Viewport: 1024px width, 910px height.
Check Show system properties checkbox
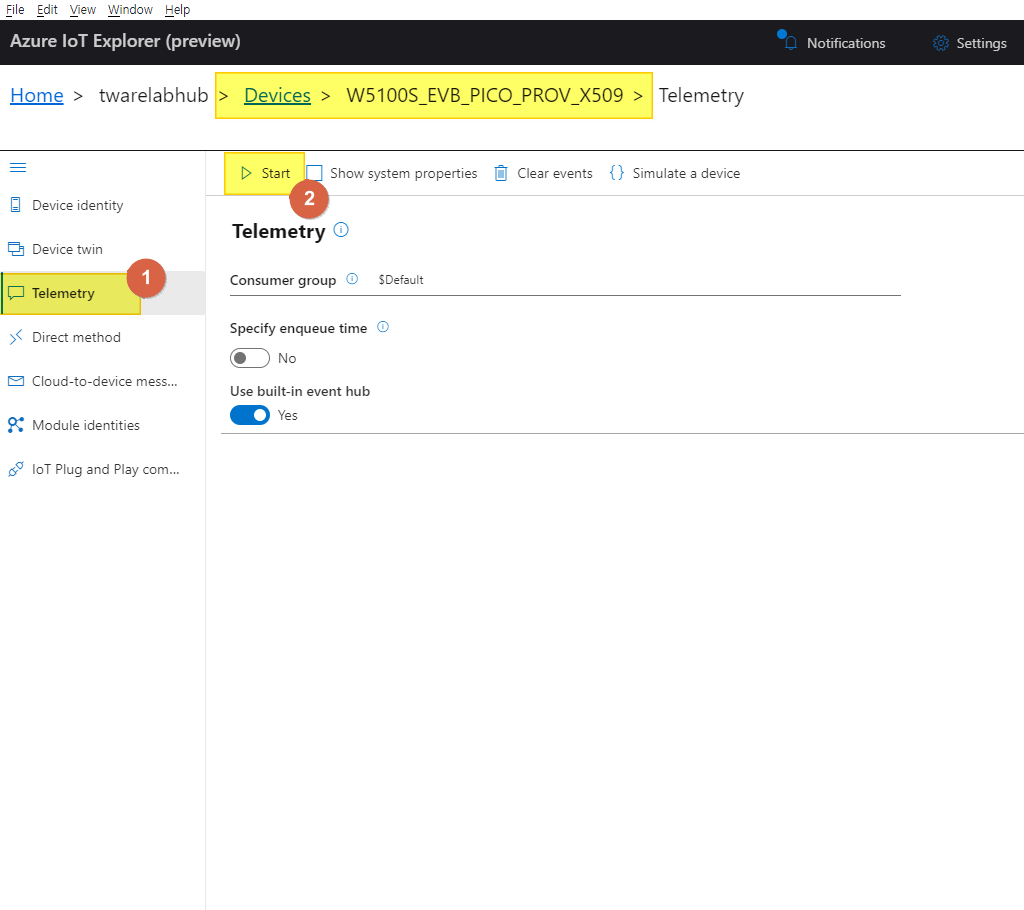315,173
